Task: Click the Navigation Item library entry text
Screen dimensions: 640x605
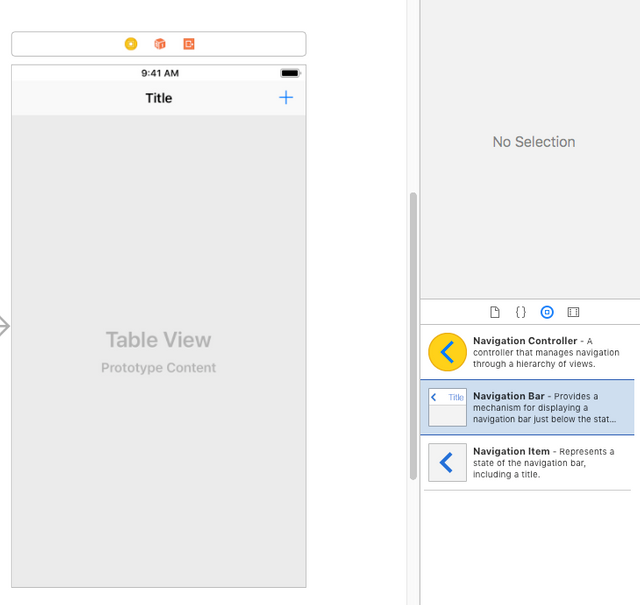Action: (544, 463)
